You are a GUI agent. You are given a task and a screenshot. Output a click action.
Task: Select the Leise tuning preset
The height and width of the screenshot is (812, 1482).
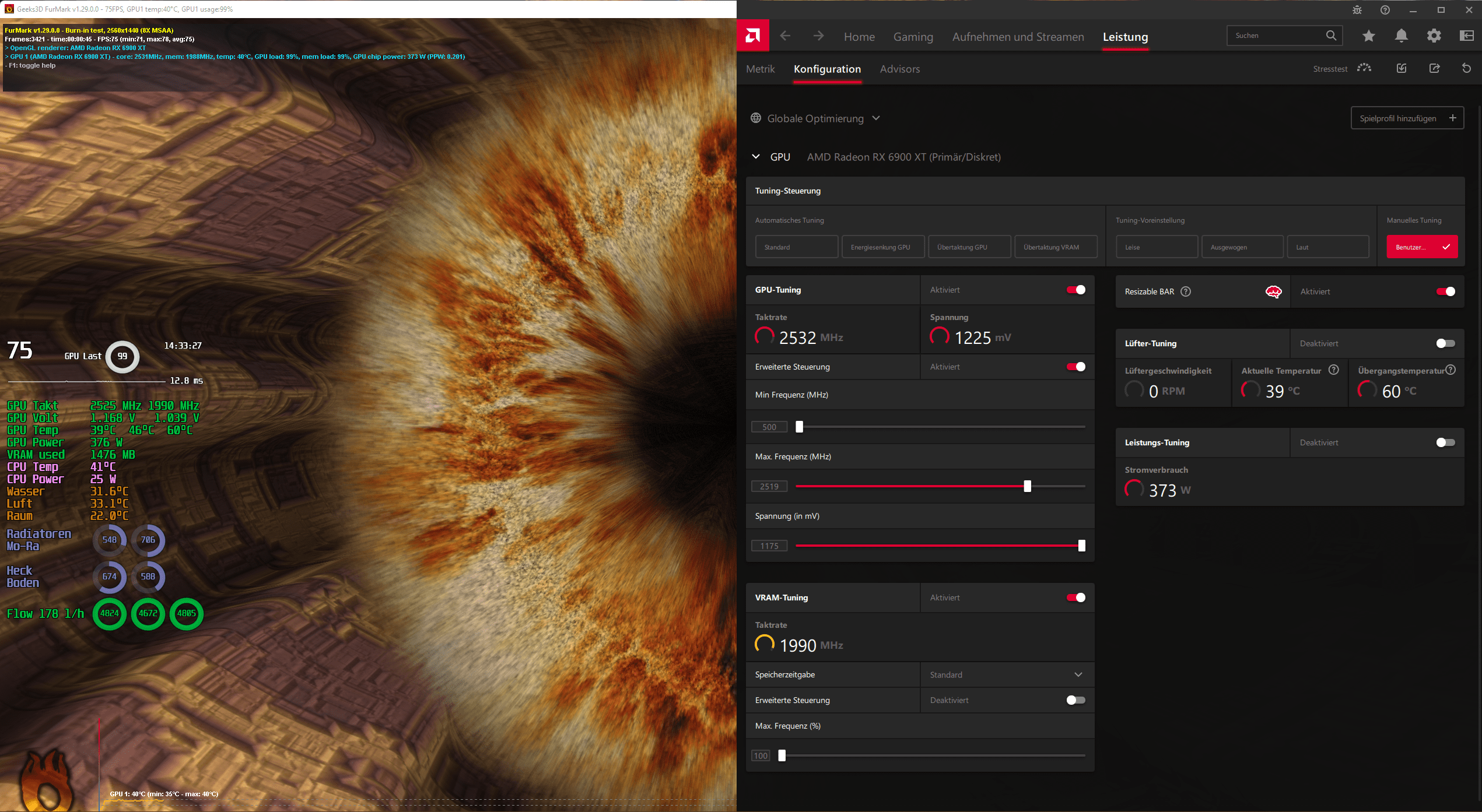click(x=1157, y=247)
